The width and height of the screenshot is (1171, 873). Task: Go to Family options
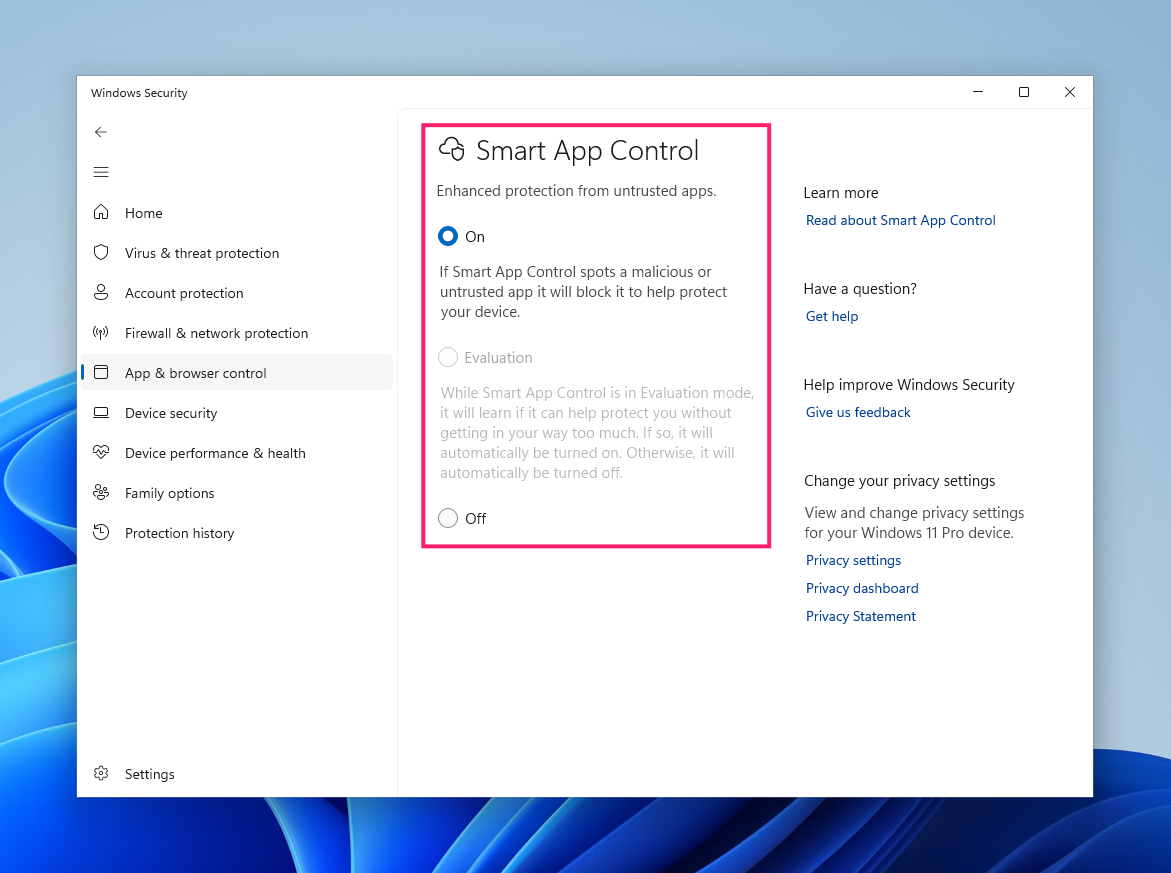pos(237,493)
